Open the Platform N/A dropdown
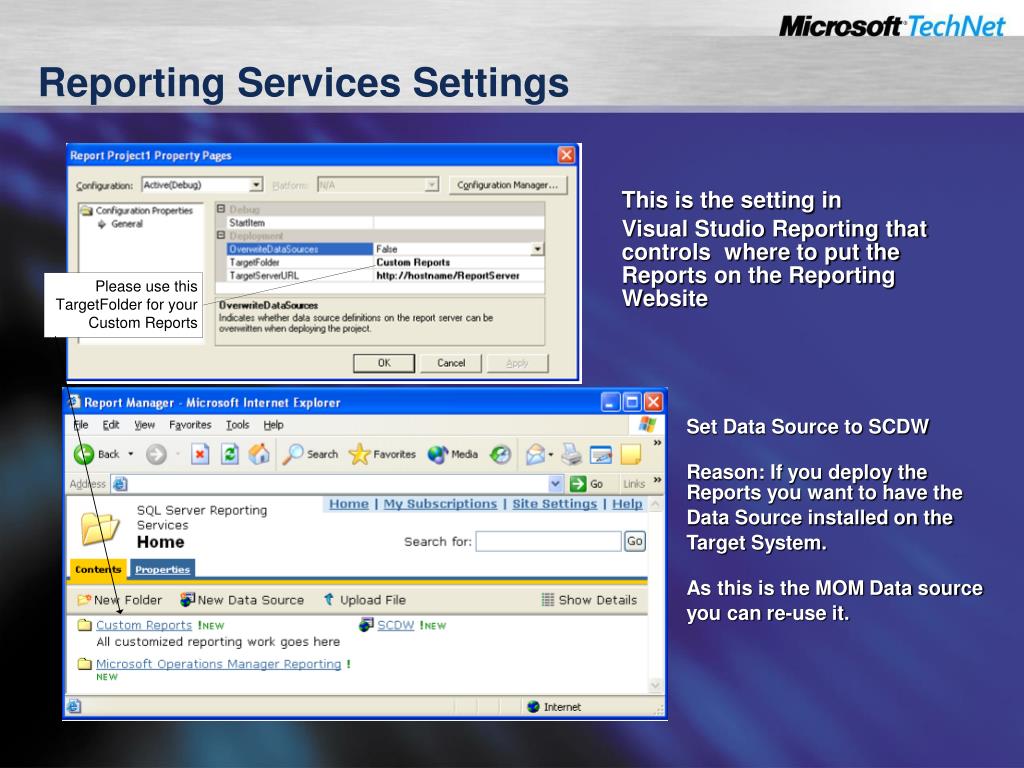The width and height of the screenshot is (1024, 768). pos(432,185)
